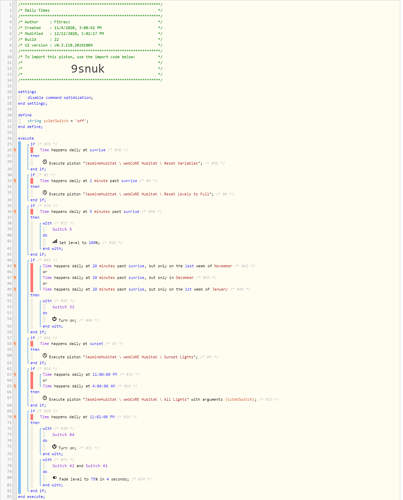The width and height of the screenshot is (403, 500).
Task: Select the red condition bar beside the 11:02:00 PM line
Action: [x=32, y=417]
